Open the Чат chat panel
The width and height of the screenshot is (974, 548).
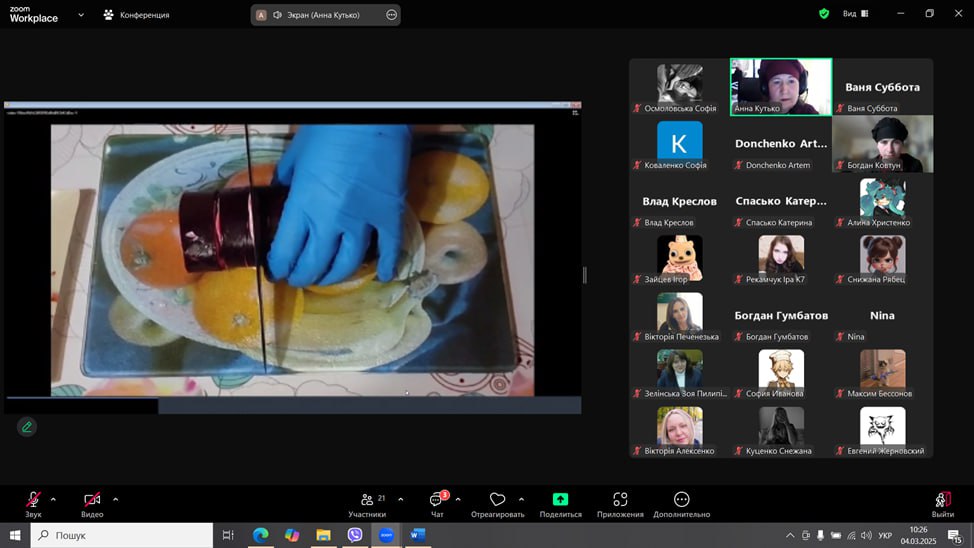point(437,502)
